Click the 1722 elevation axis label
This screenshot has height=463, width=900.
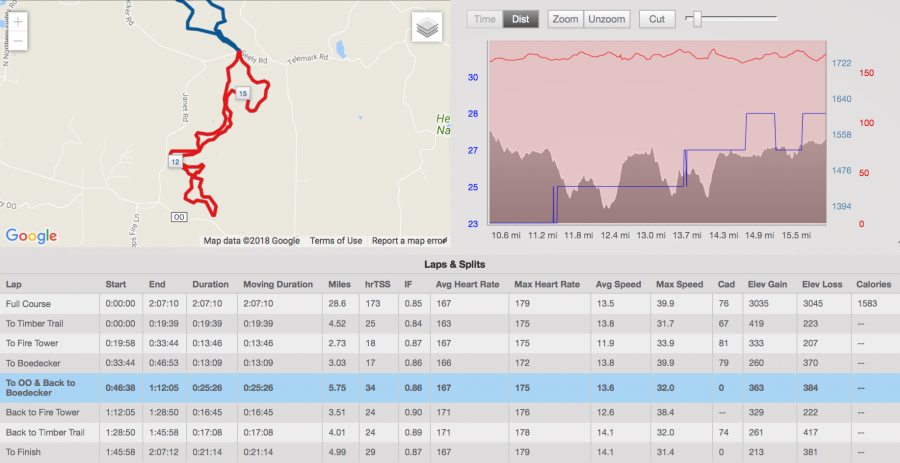(x=841, y=63)
